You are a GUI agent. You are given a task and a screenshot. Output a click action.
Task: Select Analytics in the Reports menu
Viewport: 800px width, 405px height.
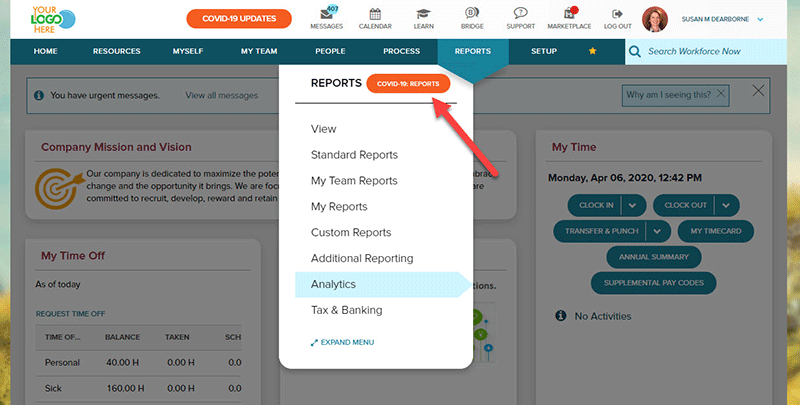(333, 285)
